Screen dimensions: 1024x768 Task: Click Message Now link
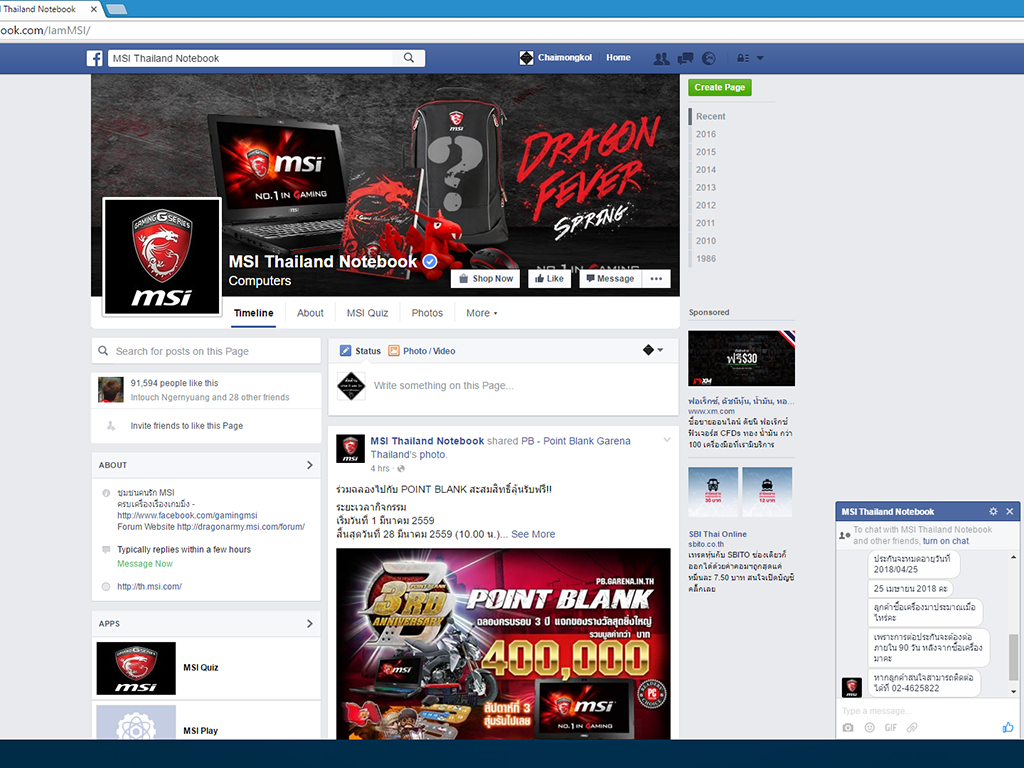pos(145,564)
